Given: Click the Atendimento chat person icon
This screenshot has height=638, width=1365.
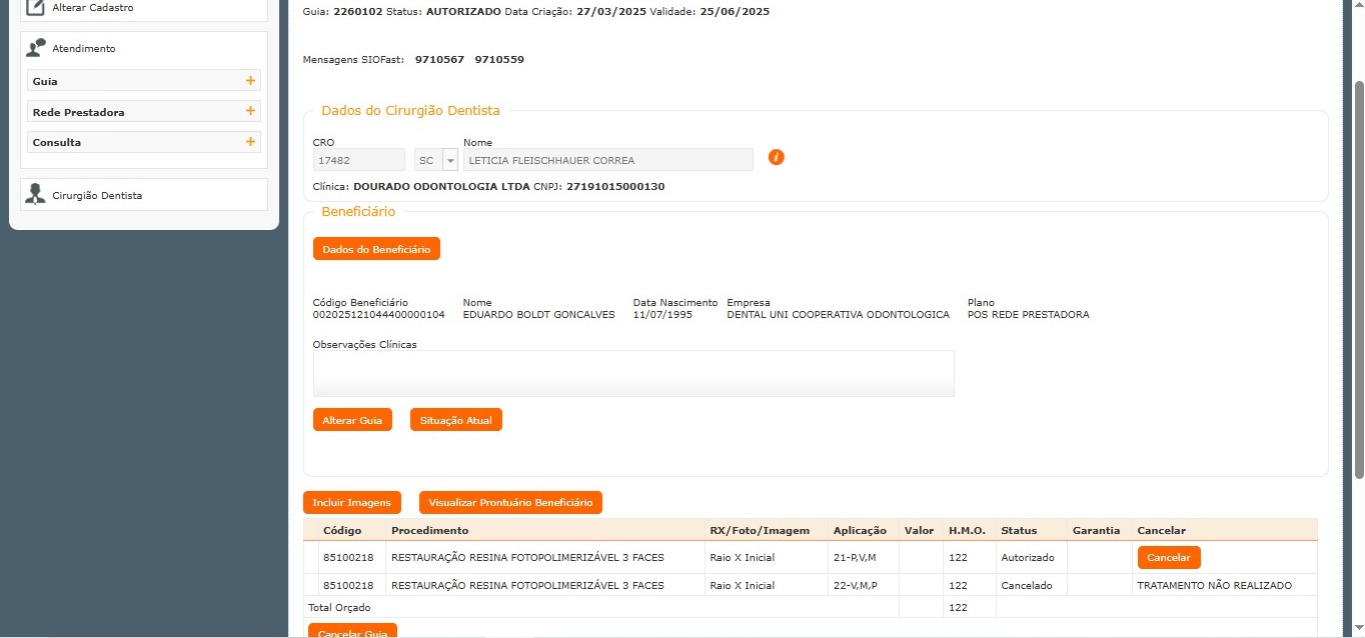Looking at the screenshot, I should coord(36,48).
